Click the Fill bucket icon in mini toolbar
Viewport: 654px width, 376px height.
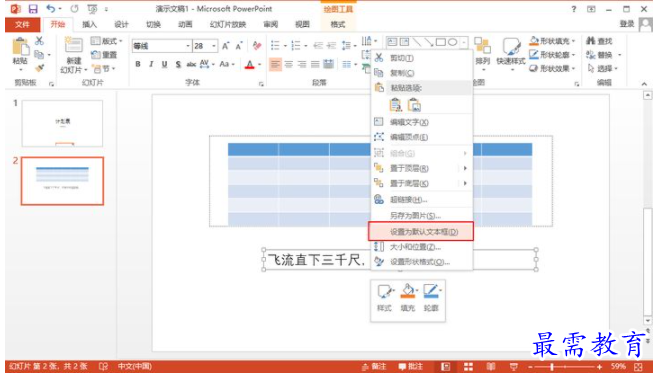click(x=407, y=291)
